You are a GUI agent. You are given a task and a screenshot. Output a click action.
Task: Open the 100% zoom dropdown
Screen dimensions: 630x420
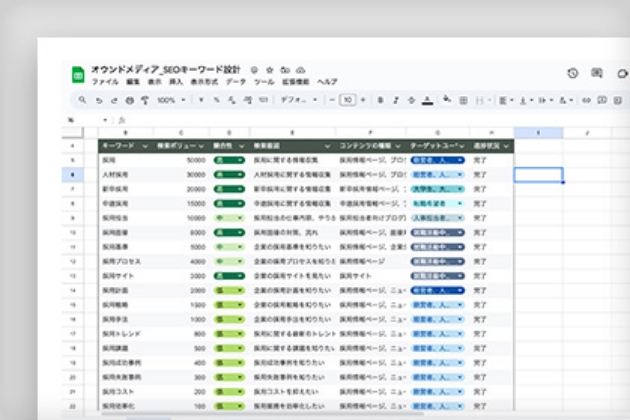click(171, 100)
